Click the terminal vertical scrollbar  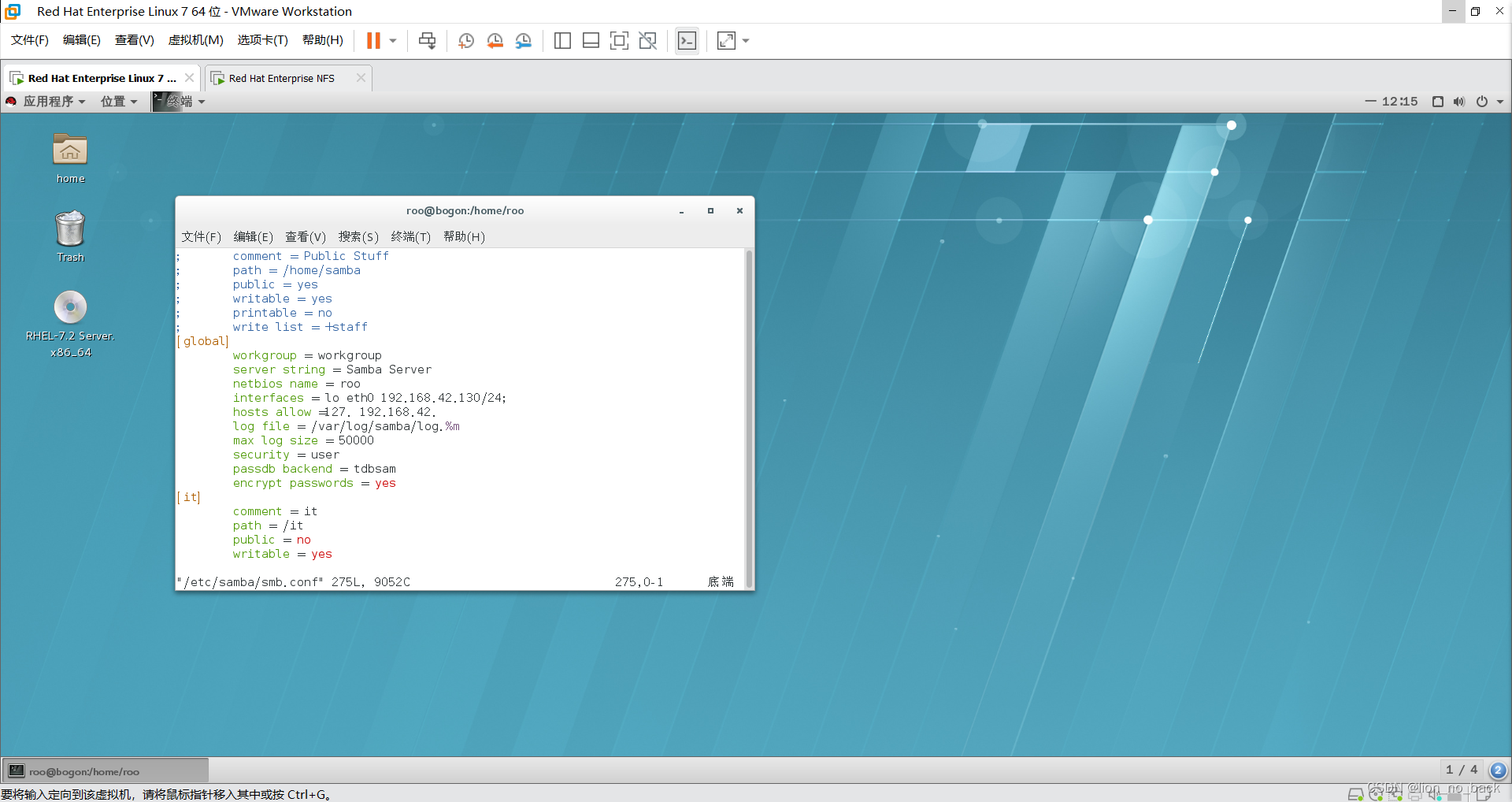pyautogui.click(x=749, y=418)
